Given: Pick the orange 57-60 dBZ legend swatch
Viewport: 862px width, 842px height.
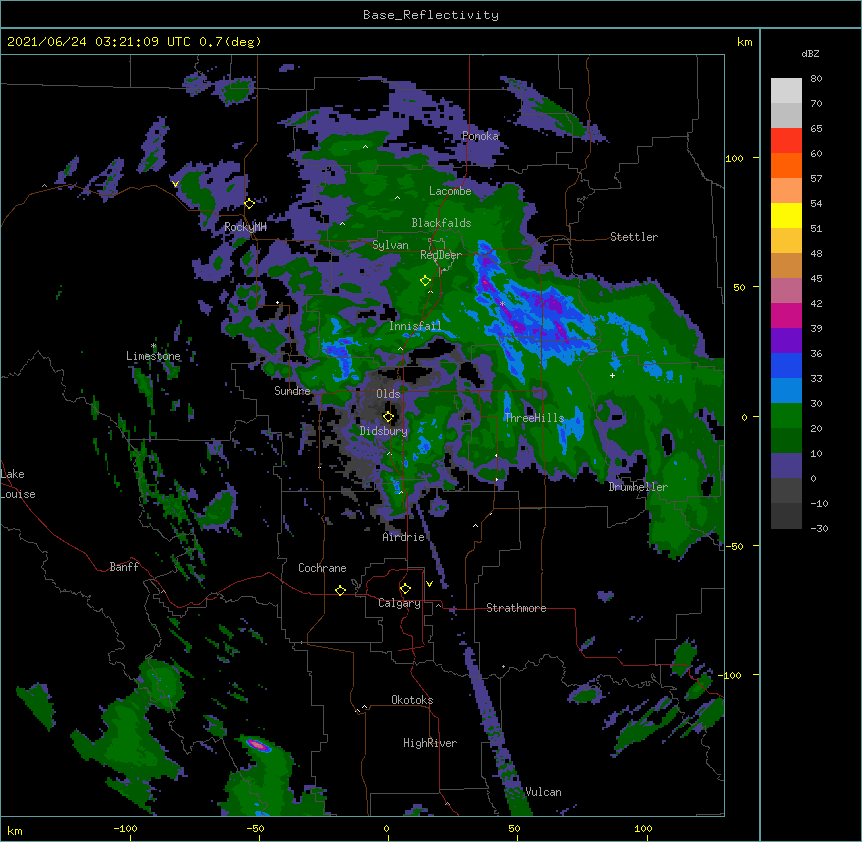Looking at the screenshot, I should pyautogui.click(x=786, y=165).
